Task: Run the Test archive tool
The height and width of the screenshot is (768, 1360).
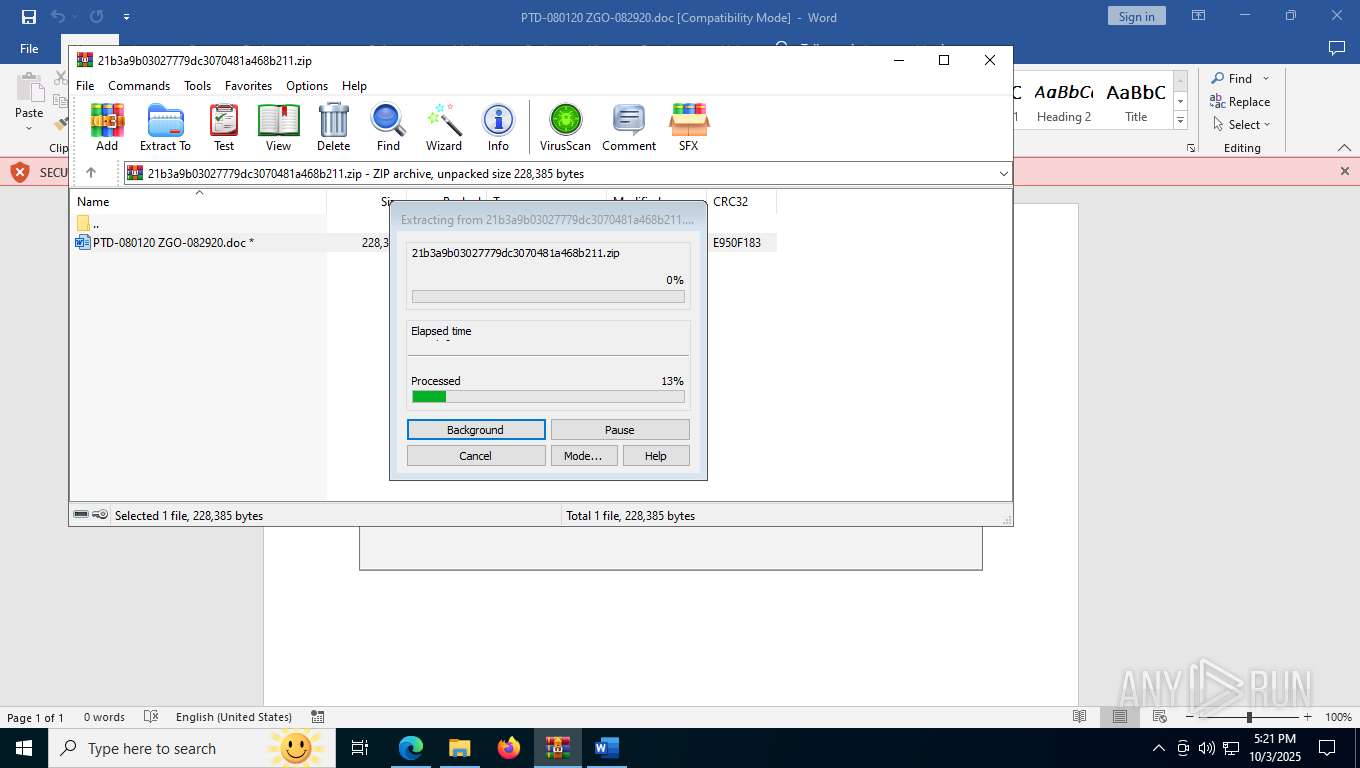Action: pos(224,127)
